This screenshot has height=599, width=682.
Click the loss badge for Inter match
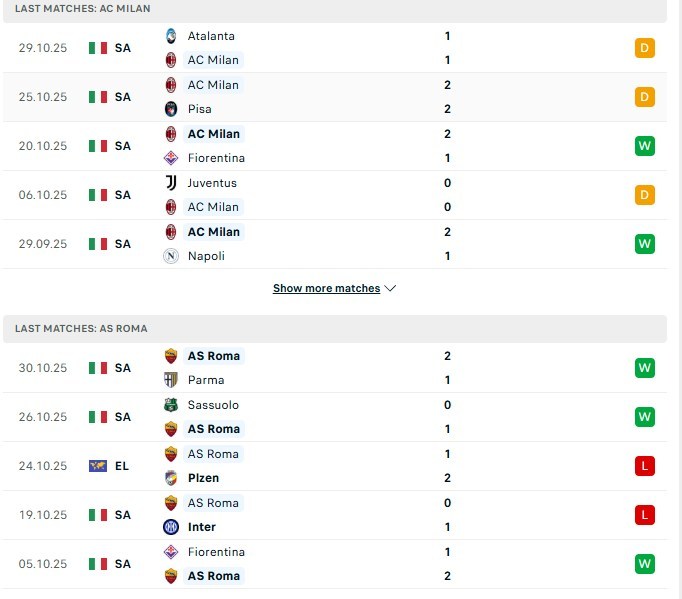pos(645,515)
